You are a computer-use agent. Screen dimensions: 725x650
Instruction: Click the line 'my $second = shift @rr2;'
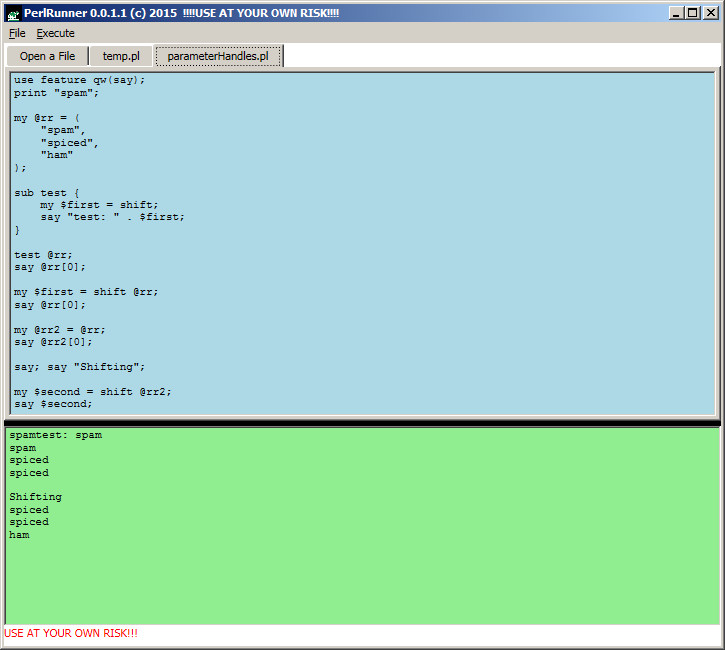click(92, 392)
